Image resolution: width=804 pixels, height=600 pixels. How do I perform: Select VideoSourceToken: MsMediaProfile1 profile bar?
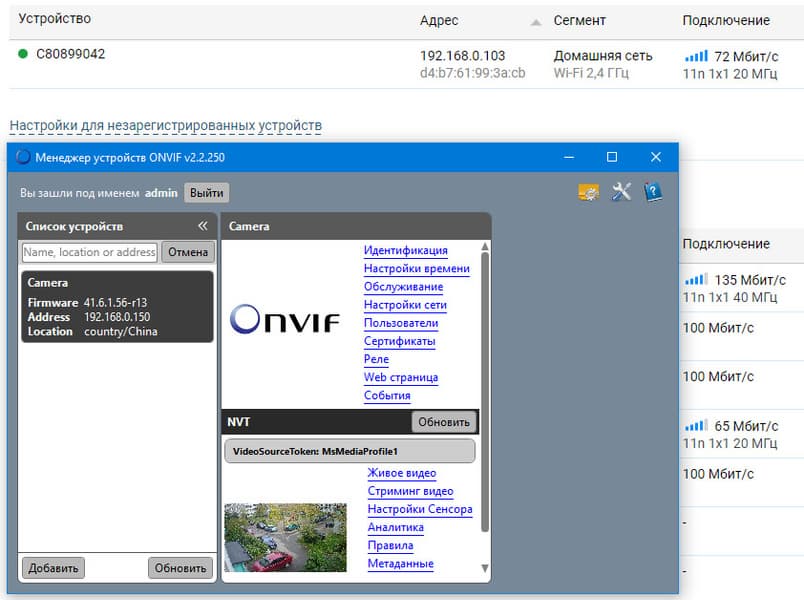350,451
